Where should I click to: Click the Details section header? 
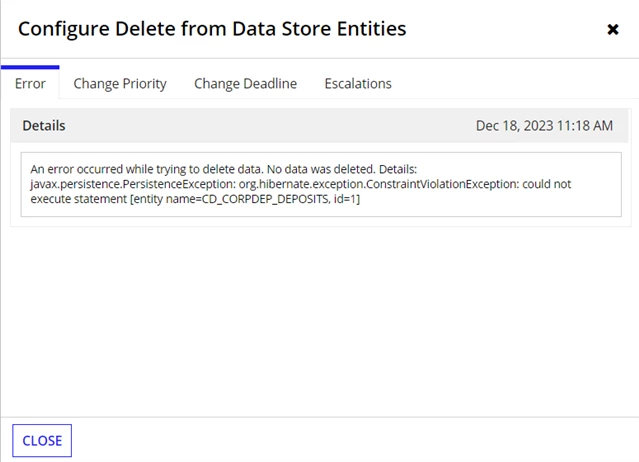[x=44, y=125]
